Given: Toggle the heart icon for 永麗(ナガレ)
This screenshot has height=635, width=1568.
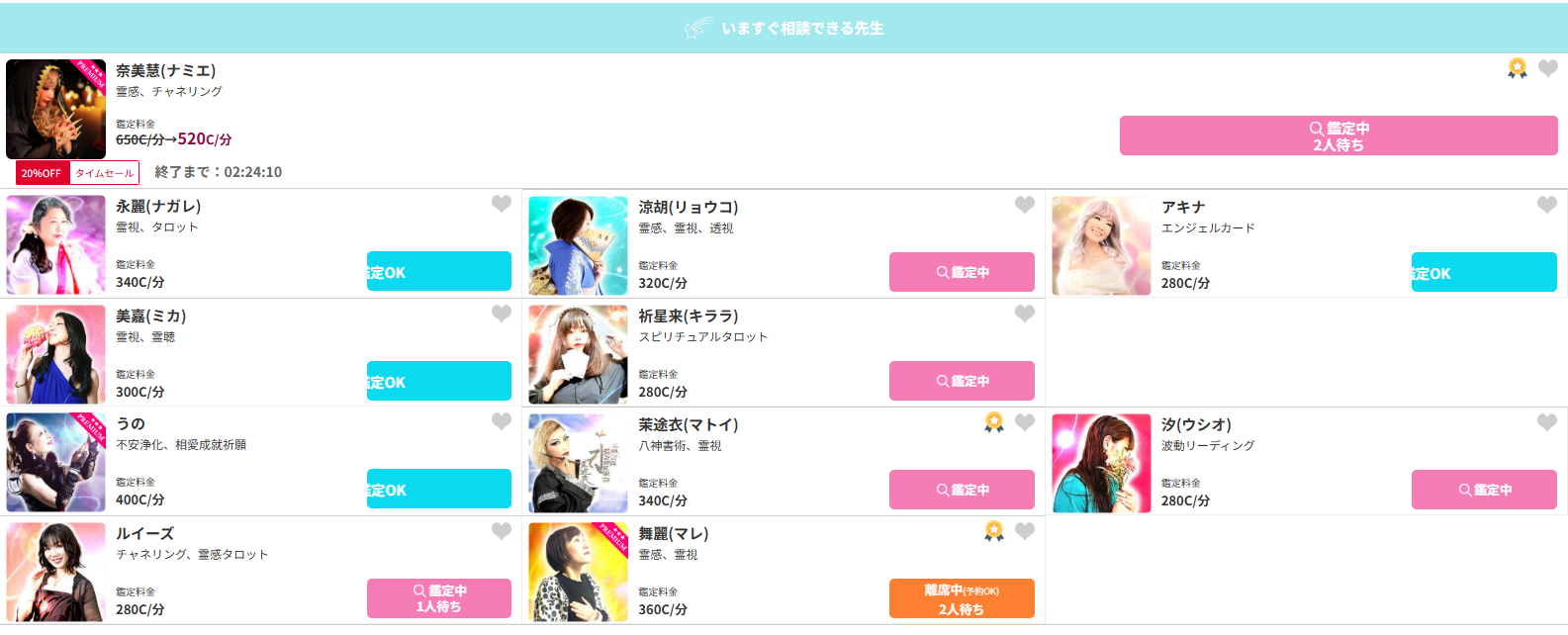Looking at the screenshot, I should pyautogui.click(x=502, y=204).
